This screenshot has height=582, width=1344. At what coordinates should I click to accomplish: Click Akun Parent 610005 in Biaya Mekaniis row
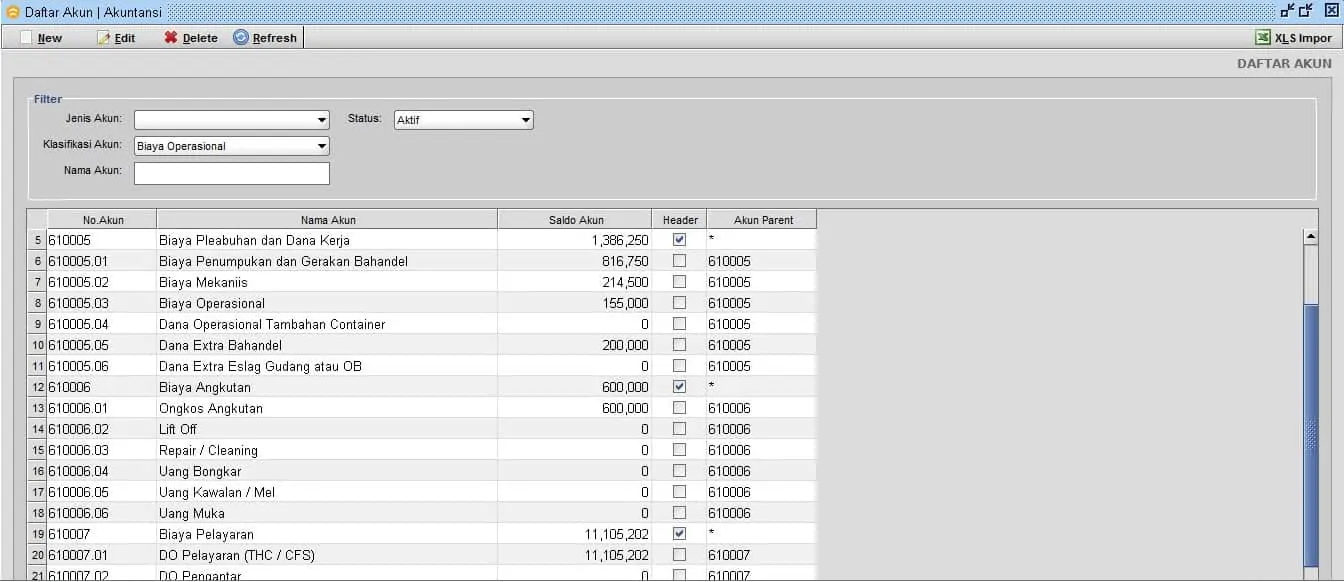[729, 282]
